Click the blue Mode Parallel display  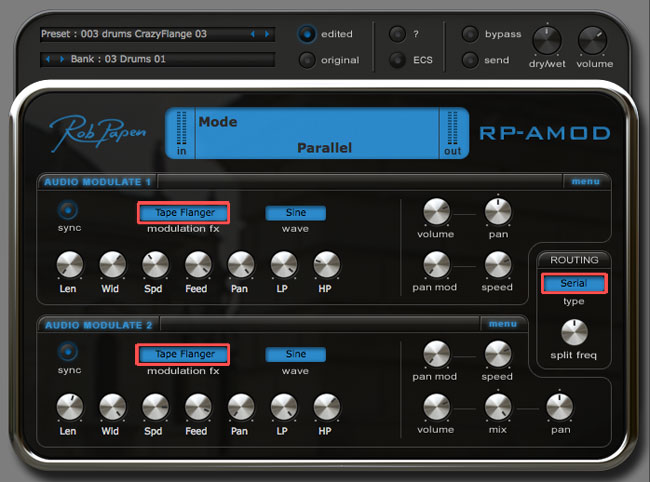(x=317, y=133)
